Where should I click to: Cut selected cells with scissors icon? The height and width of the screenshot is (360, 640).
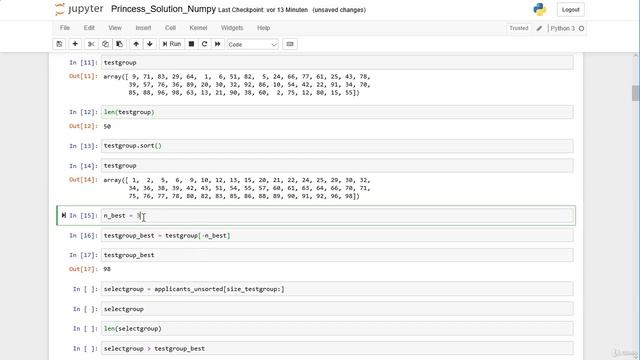(91, 44)
